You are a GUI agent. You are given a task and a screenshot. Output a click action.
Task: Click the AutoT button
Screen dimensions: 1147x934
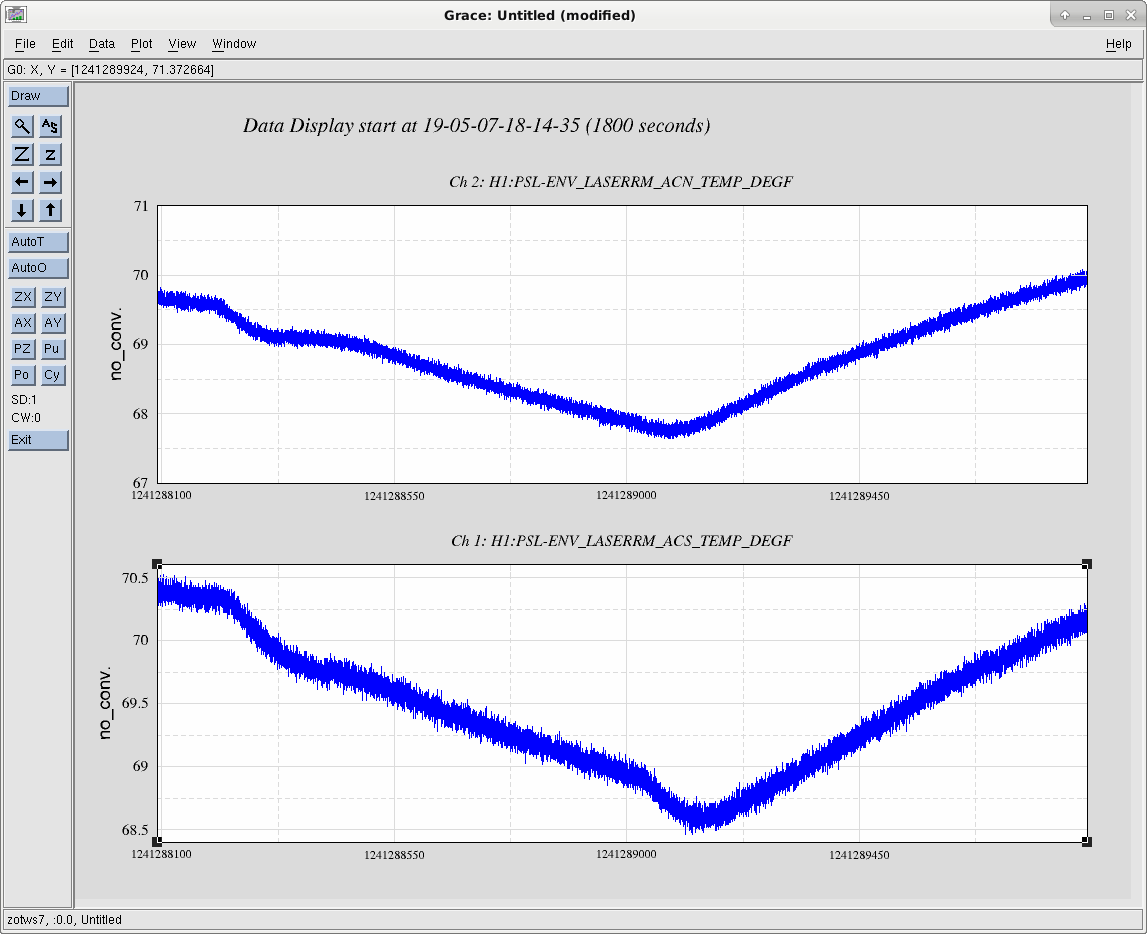click(x=38, y=241)
